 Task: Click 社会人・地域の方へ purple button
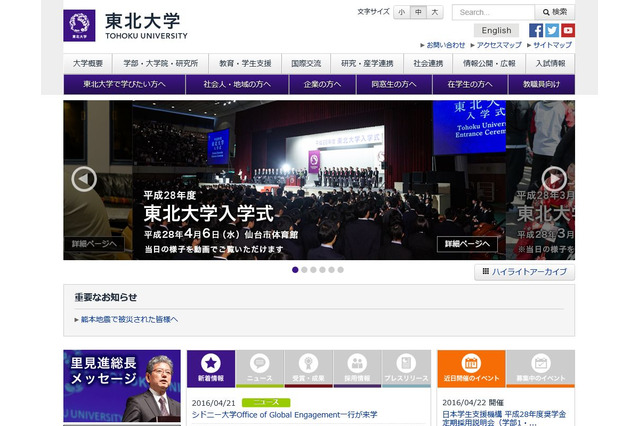237,84
